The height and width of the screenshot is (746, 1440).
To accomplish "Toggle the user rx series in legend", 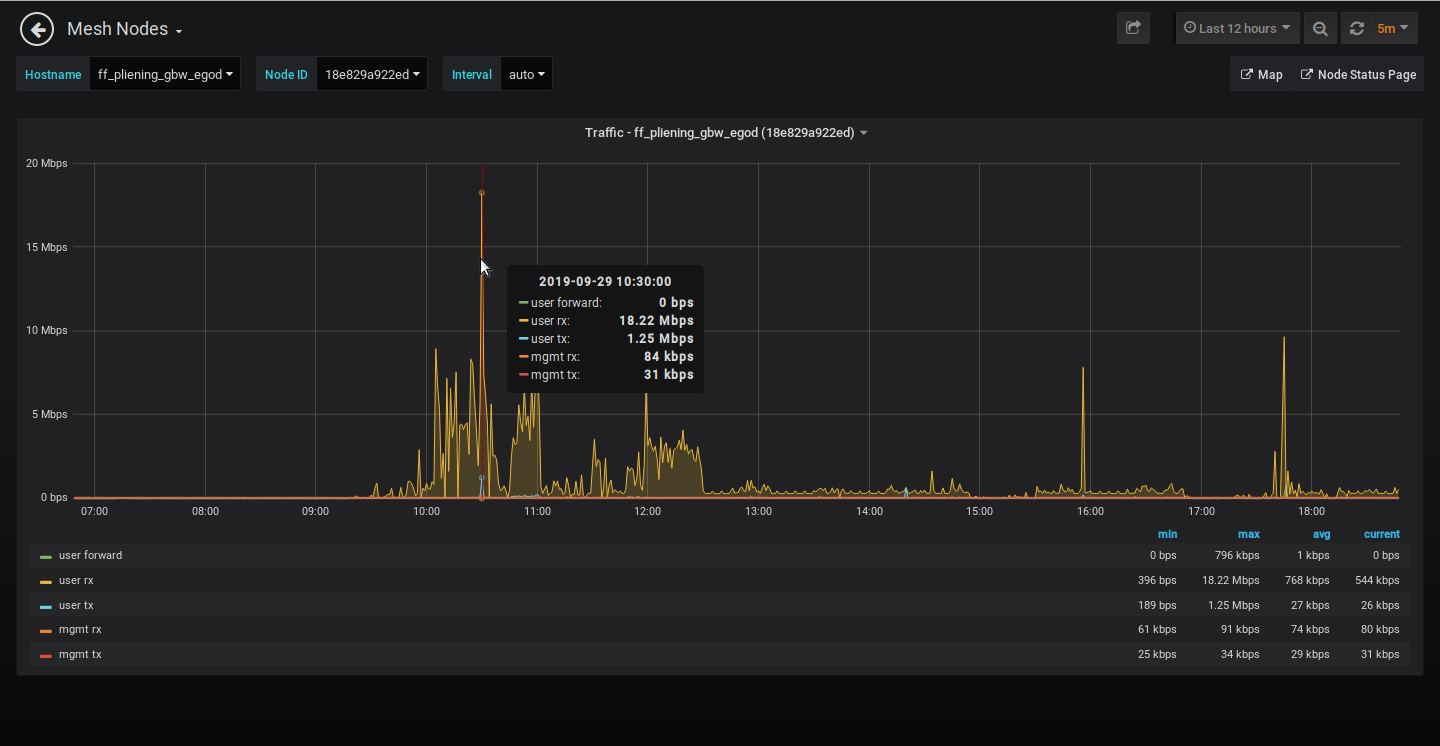I will [76, 581].
